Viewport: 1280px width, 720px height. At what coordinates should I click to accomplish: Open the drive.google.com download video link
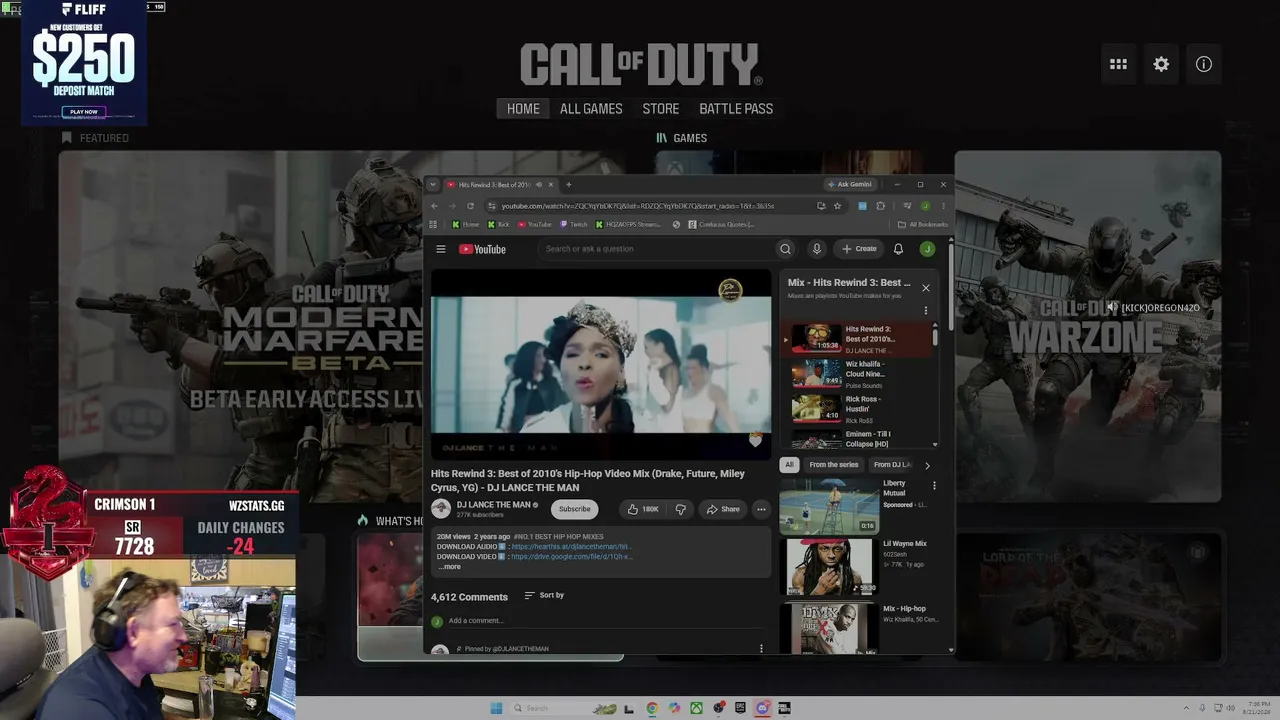coord(571,556)
